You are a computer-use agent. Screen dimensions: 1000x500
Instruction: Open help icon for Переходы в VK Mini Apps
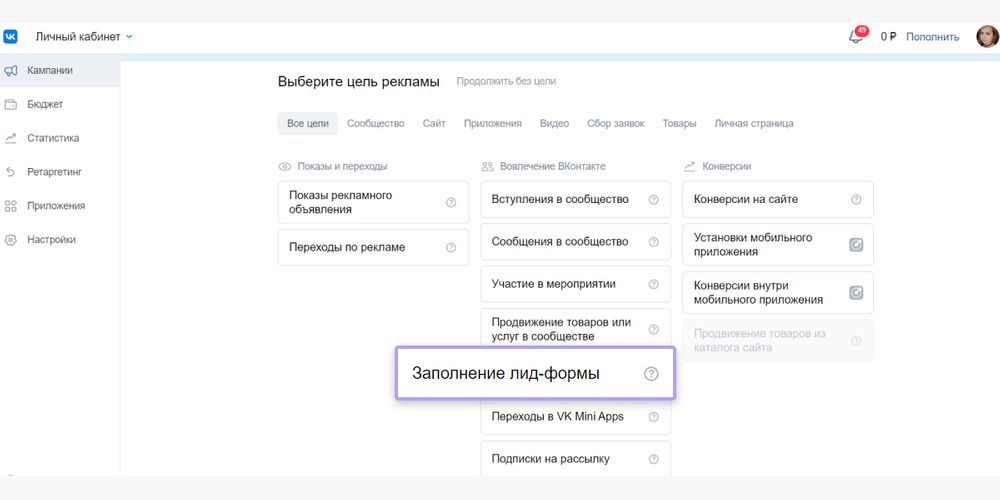pos(653,416)
